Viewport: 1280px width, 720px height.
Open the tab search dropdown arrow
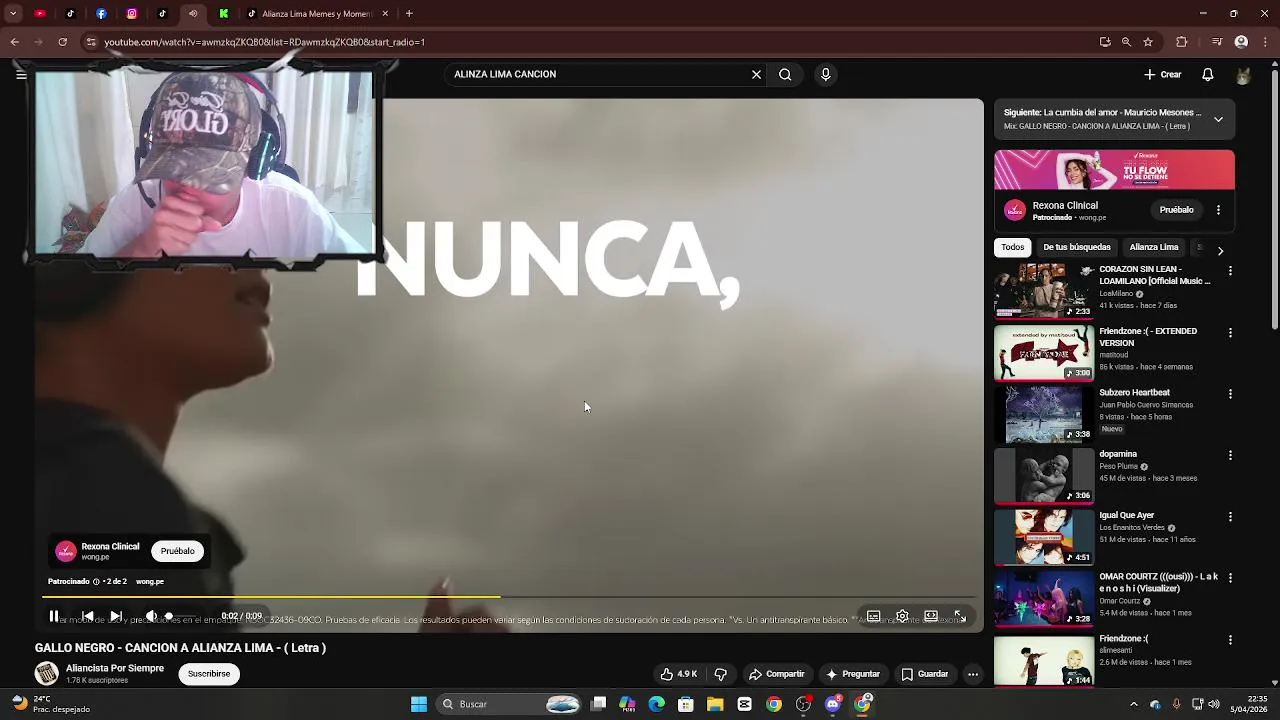(13, 14)
